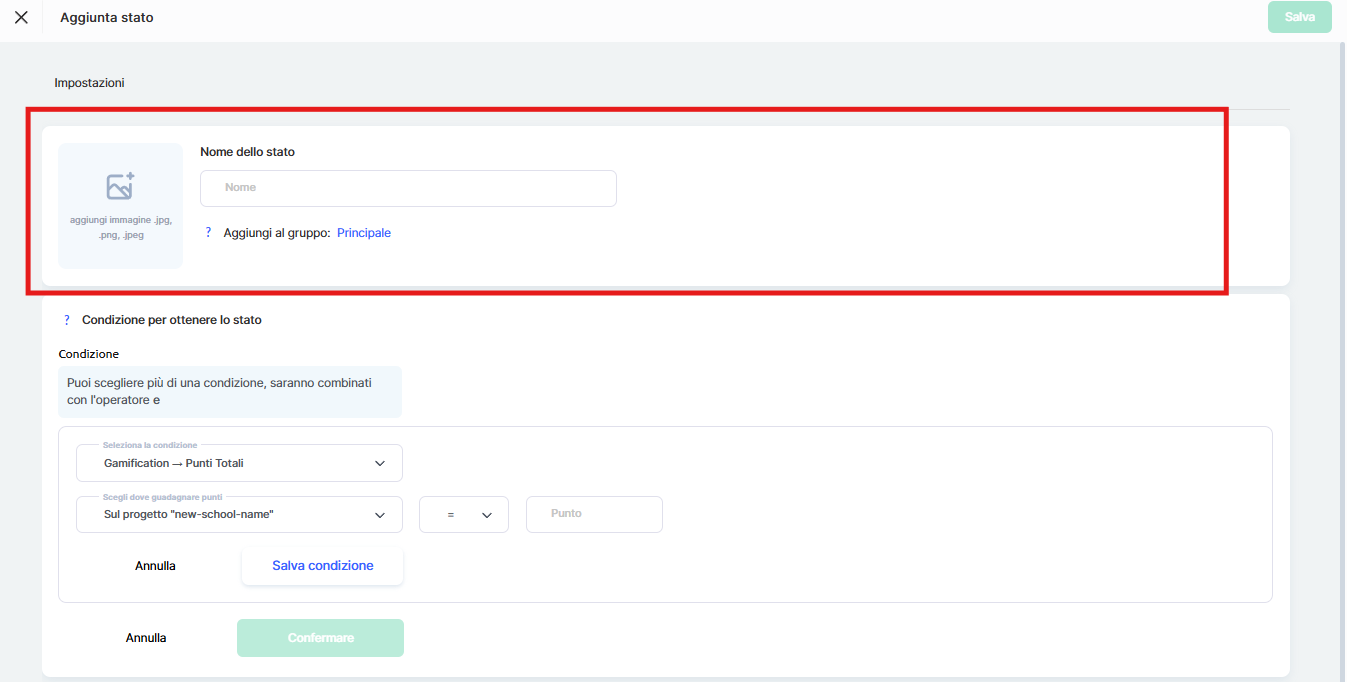Viewport: 1347px width, 682px height.
Task: Click the Aggiunta stato title text
Action: coord(107,18)
